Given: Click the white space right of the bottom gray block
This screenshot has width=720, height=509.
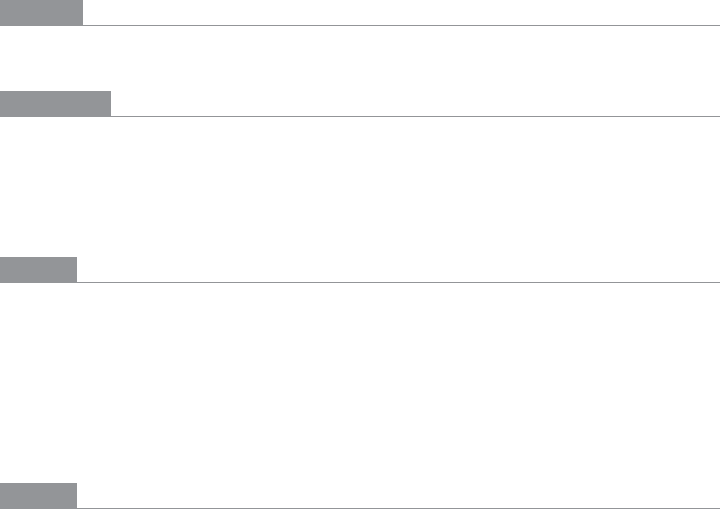Looking at the screenshot, I should click(398, 495).
